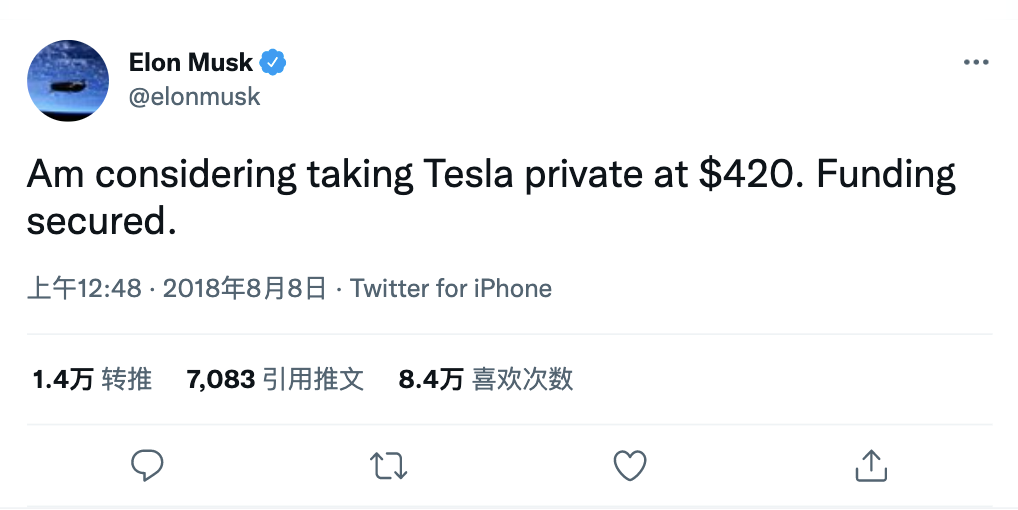Click the word "considering" in the tweet
Viewport: 1018px width, 510px height.
point(201,174)
